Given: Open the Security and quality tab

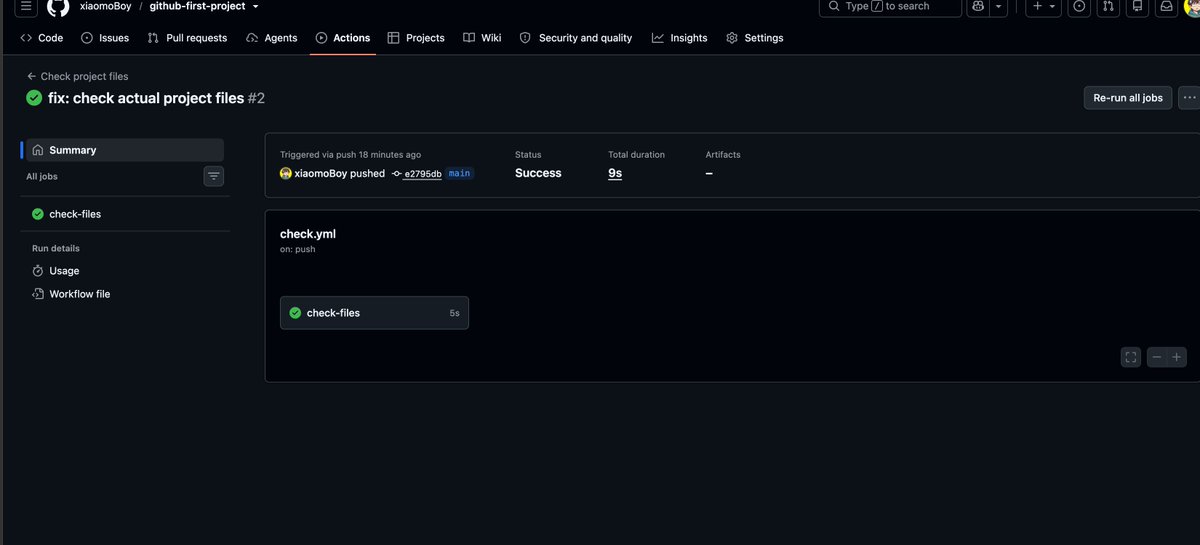Looking at the screenshot, I should [576, 38].
